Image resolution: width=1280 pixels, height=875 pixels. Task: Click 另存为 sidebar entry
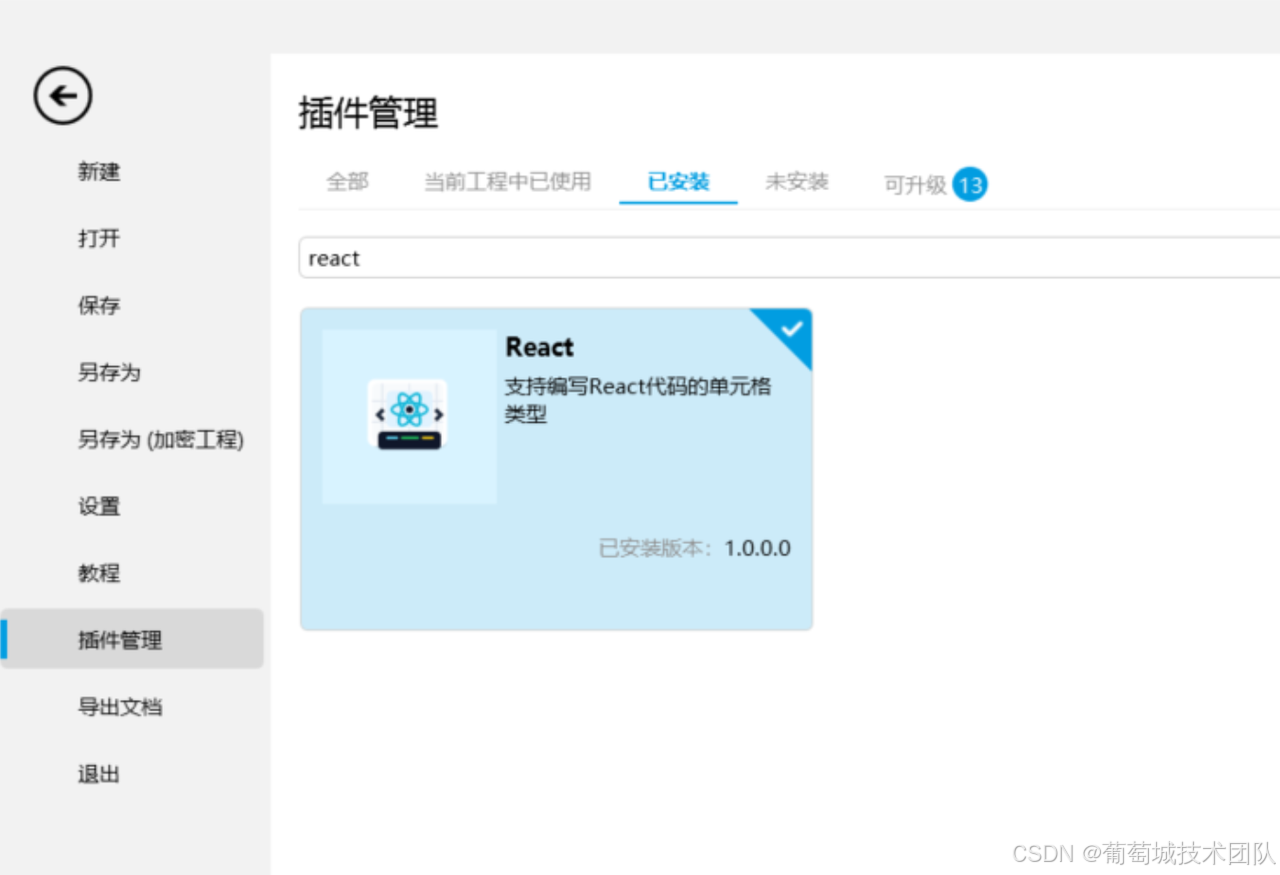pyautogui.click(x=109, y=373)
